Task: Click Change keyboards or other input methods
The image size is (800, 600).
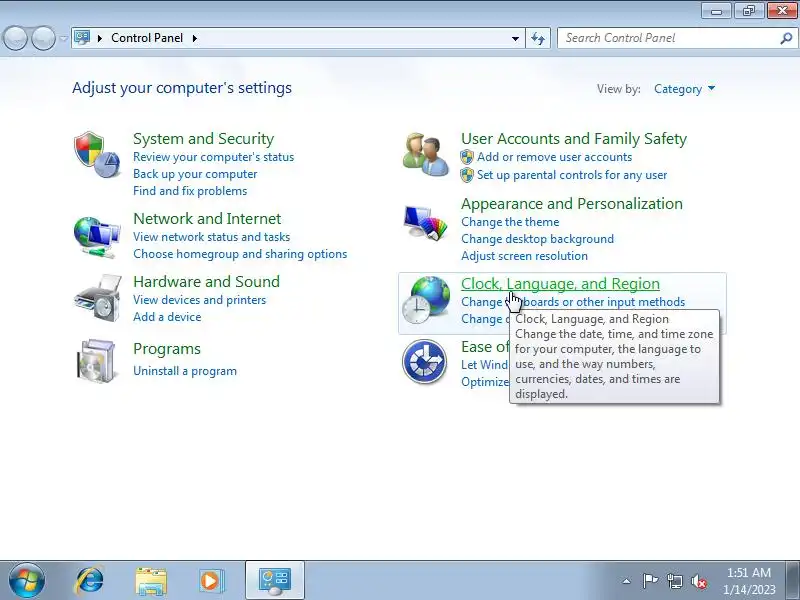Action: tap(573, 302)
